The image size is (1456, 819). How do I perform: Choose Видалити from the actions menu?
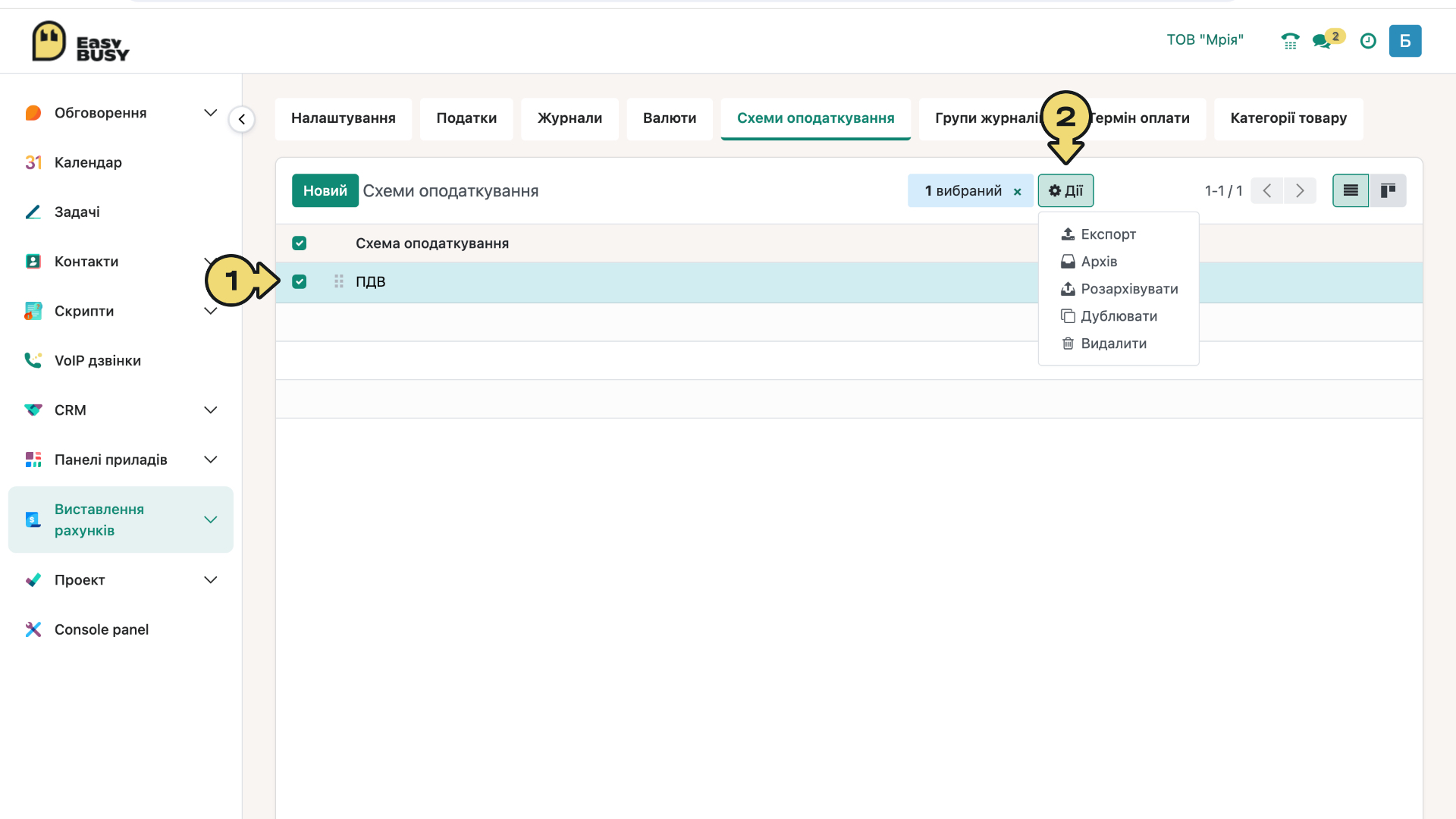[x=1119, y=344]
